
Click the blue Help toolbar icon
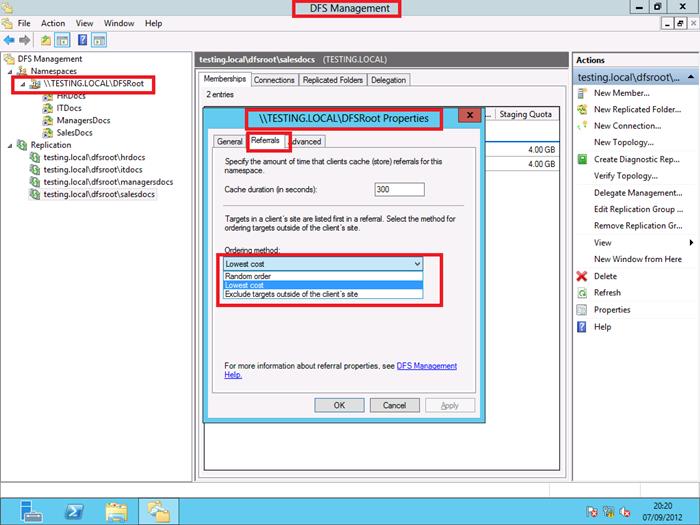[83, 40]
